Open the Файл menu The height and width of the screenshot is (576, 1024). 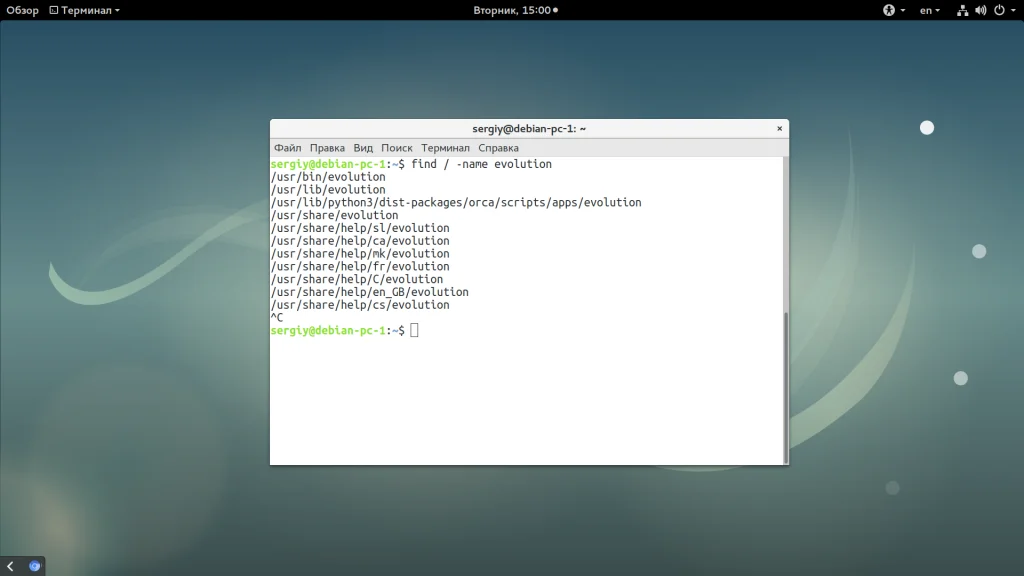[x=287, y=148]
